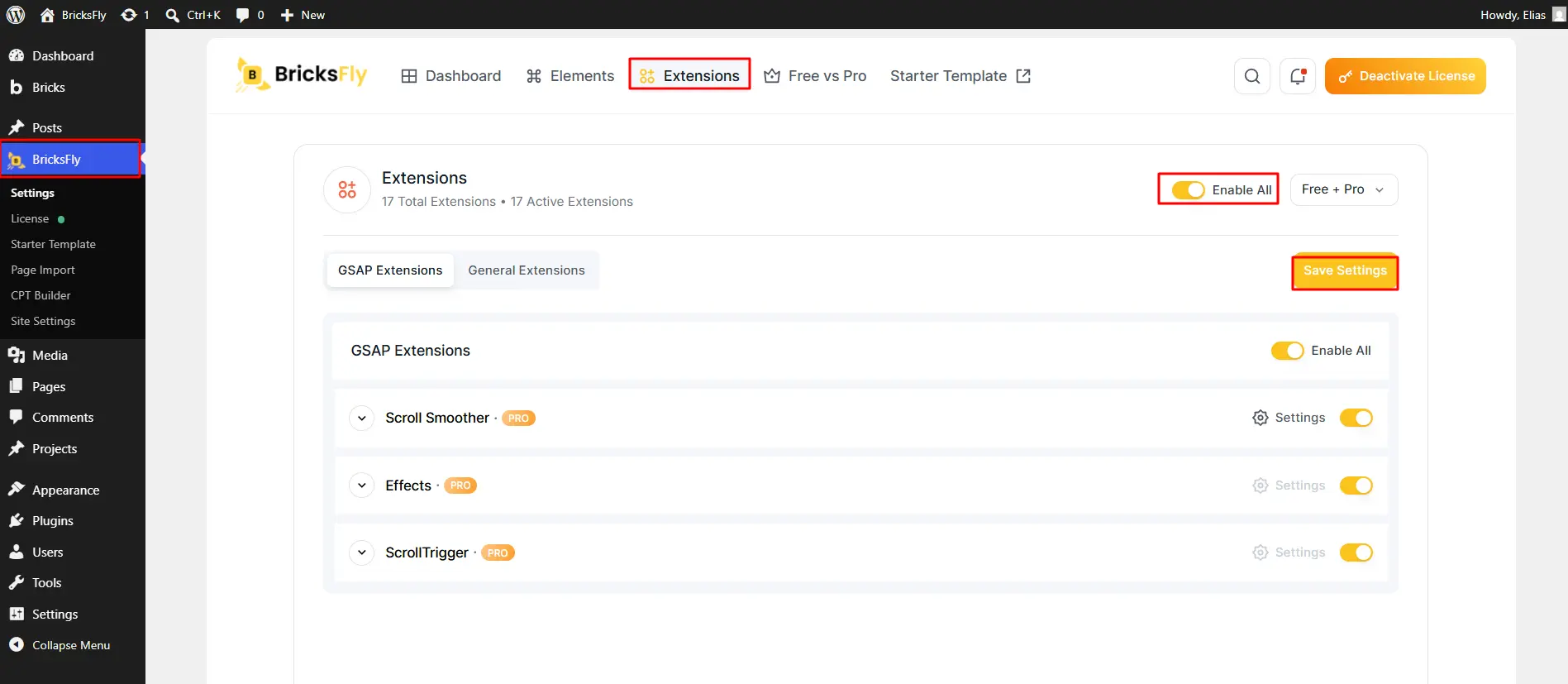Viewport: 1568px width, 684px height.
Task: Click the comments bubble icon in admin bar
Action: tap(242, 15)
